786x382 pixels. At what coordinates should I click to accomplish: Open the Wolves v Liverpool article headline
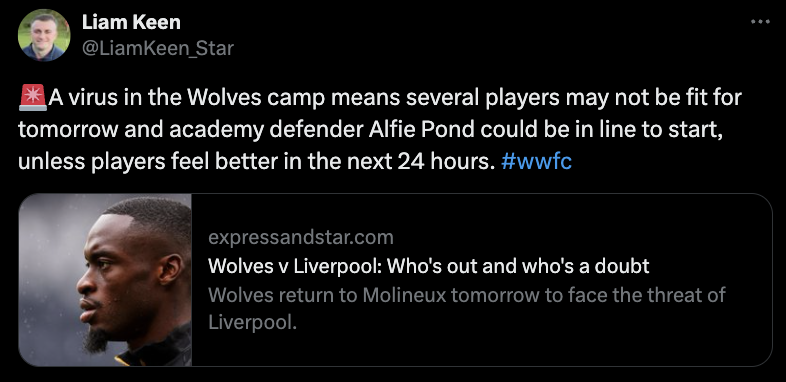(x=429, y=266)
